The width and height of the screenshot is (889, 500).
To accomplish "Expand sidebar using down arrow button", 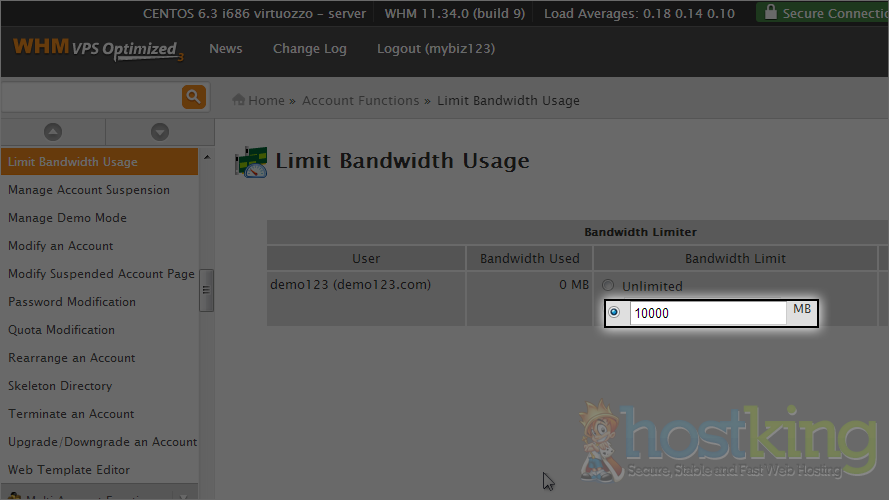I will coord(159,132).
